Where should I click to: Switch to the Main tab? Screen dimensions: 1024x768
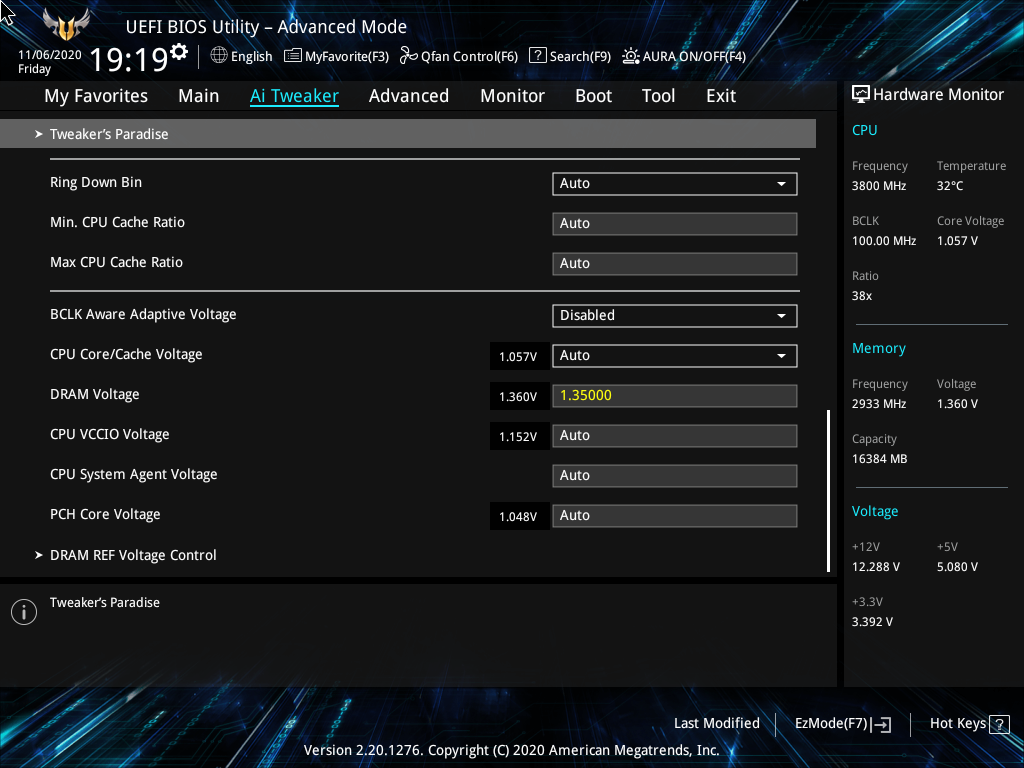pos(199,96)
